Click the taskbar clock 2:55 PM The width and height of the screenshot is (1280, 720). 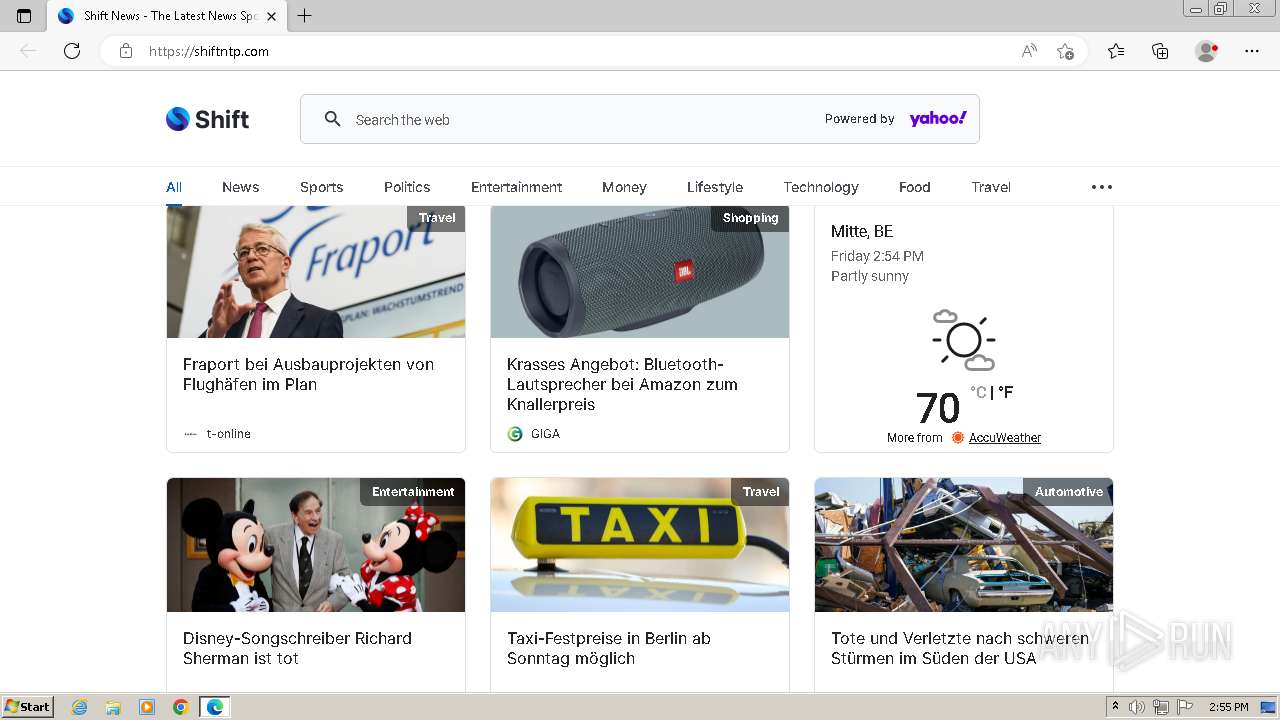tap(1228, 707)
